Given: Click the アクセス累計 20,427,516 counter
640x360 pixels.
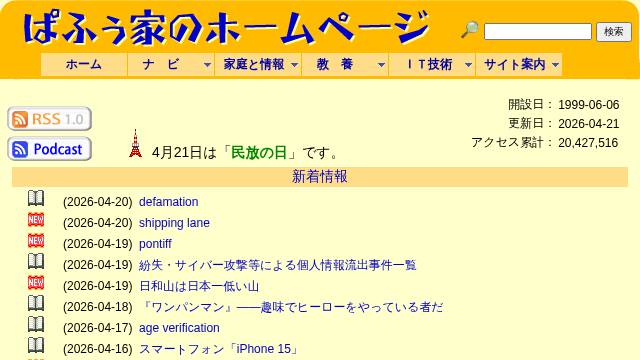Looking at the screenshot, I should click(545, 142).
